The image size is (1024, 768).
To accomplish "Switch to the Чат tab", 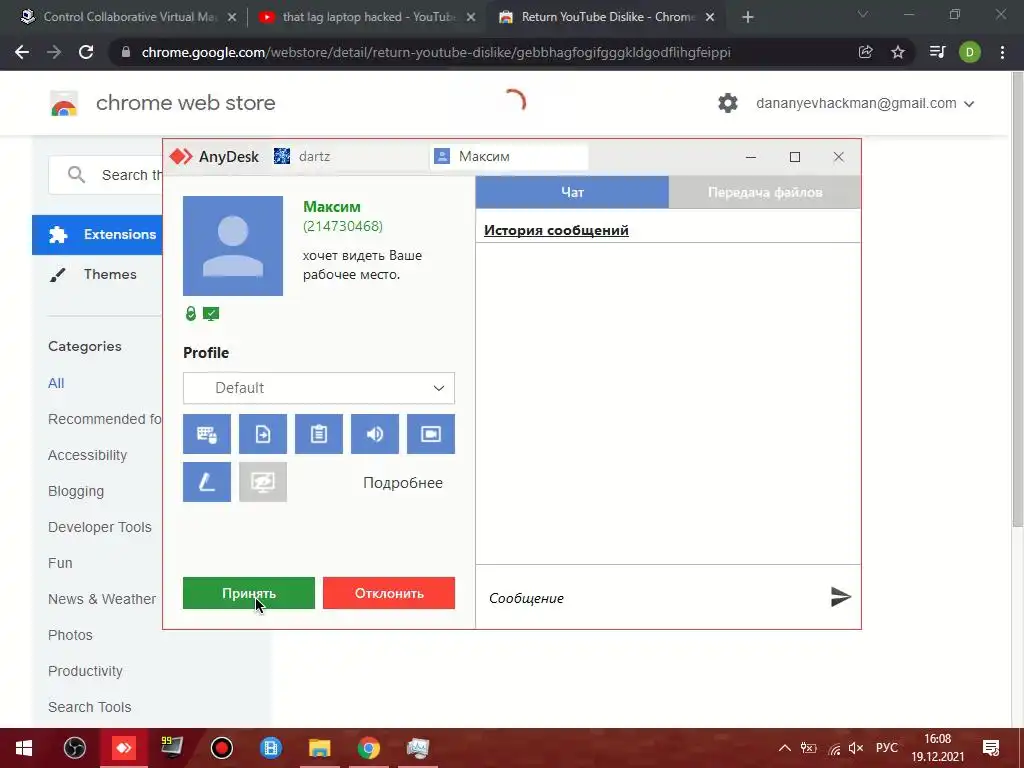I will point(572,192).
